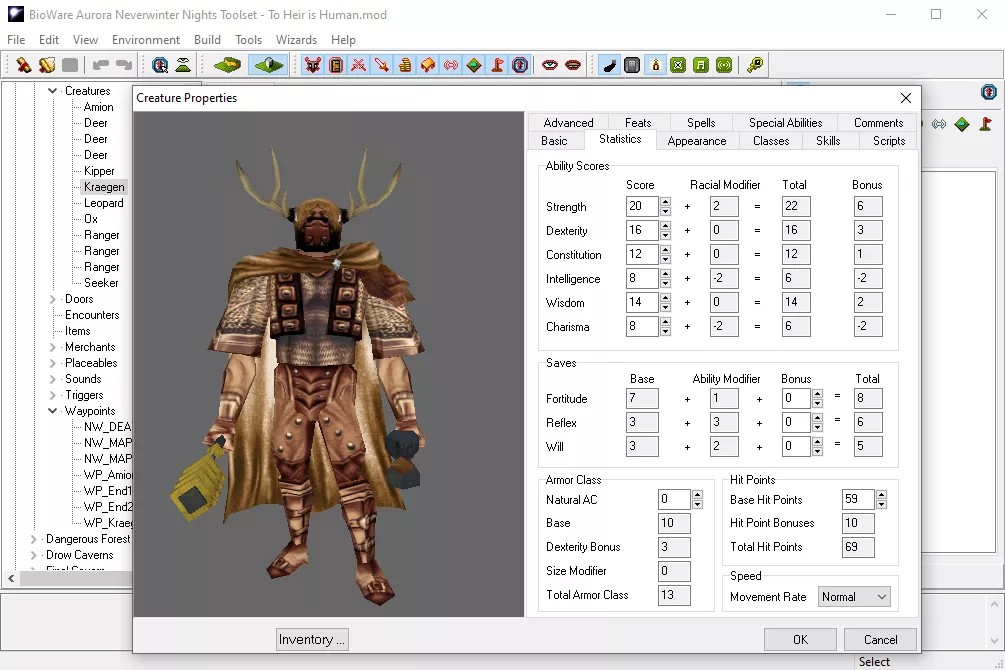Click the first red lips conversation icon
Image resolution: width=1005 pixels, height=670 pixels.
[x=550, y=65]
